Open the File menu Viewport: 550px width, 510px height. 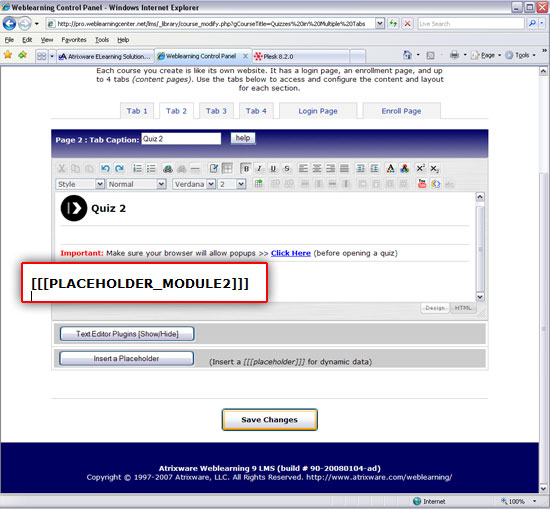(9, 40)
